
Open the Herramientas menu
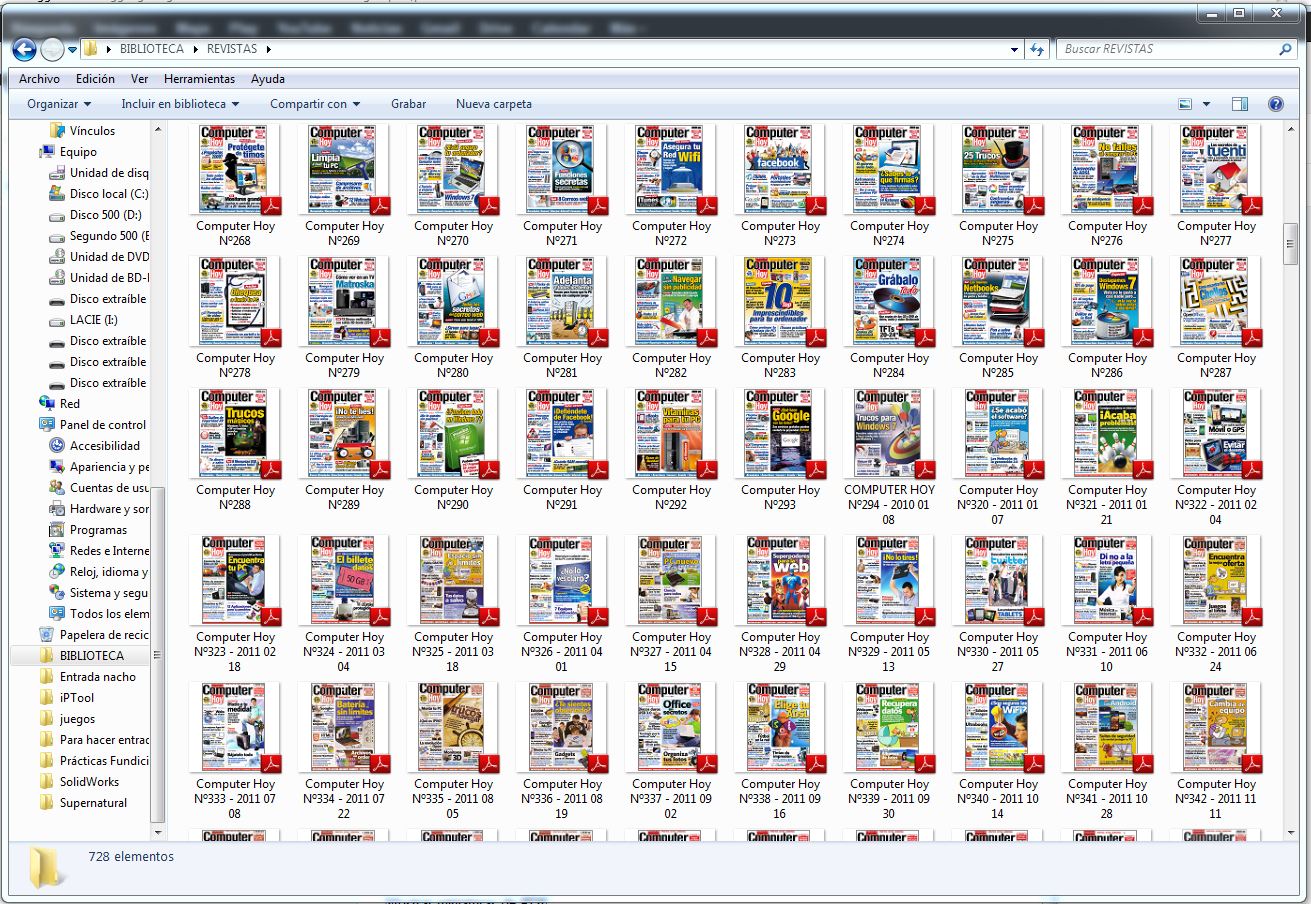[x=199, y=79]
